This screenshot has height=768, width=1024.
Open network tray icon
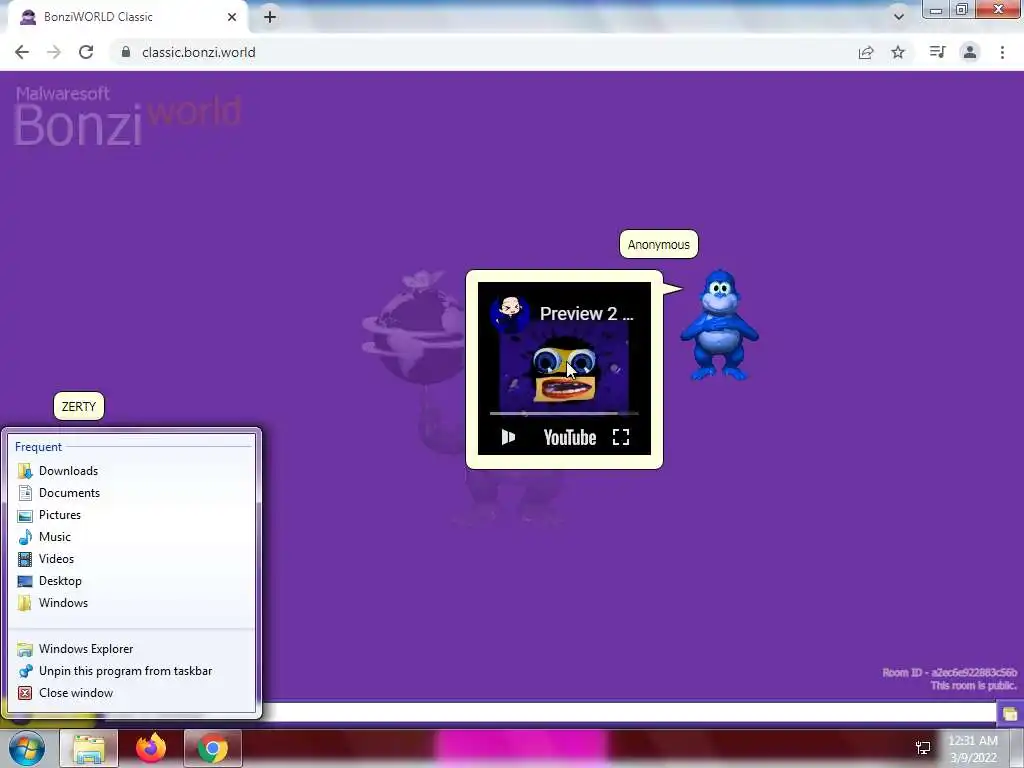(x=923, y=748)
